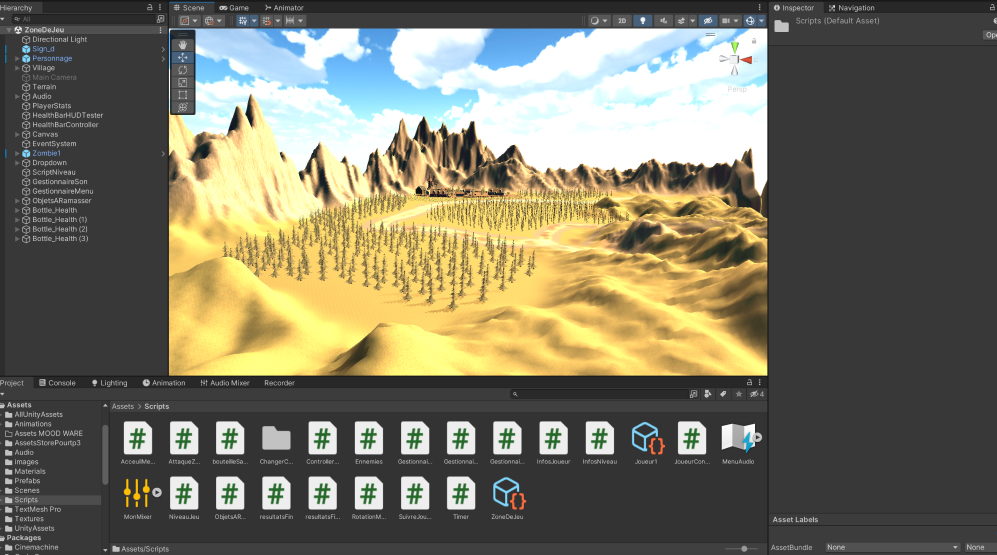Select the Move tool in scene
The height and width of the screenshot is (555, 997).
pos(183,58)
